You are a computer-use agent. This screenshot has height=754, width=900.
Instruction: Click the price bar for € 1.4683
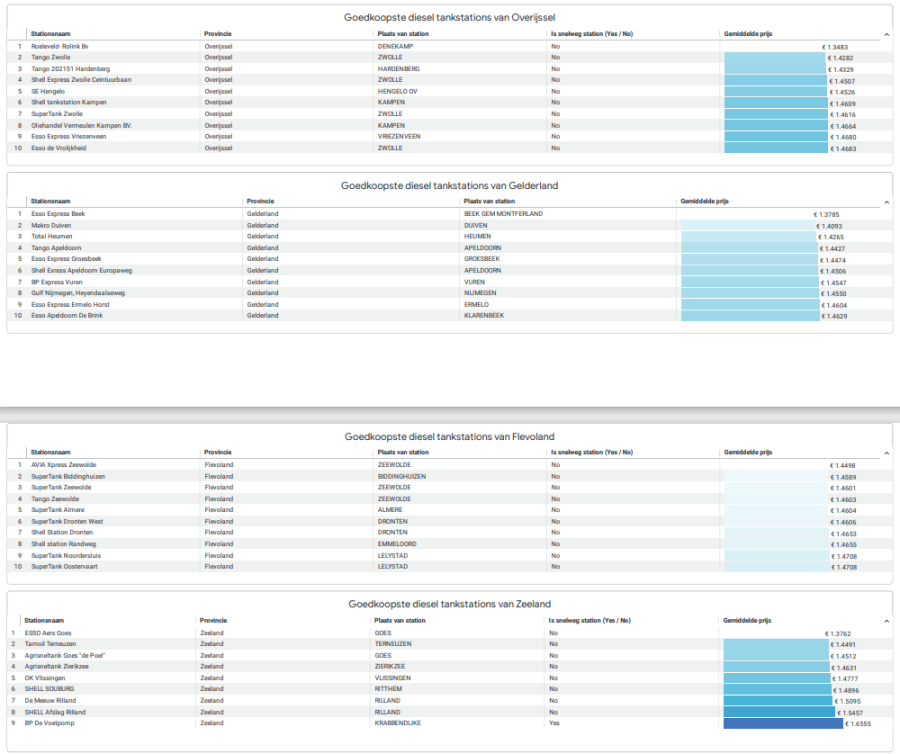click(x=775, y=148)
